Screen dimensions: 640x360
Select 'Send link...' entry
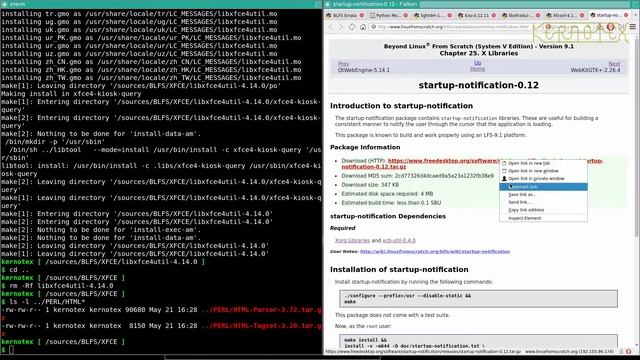coord(543,202)
